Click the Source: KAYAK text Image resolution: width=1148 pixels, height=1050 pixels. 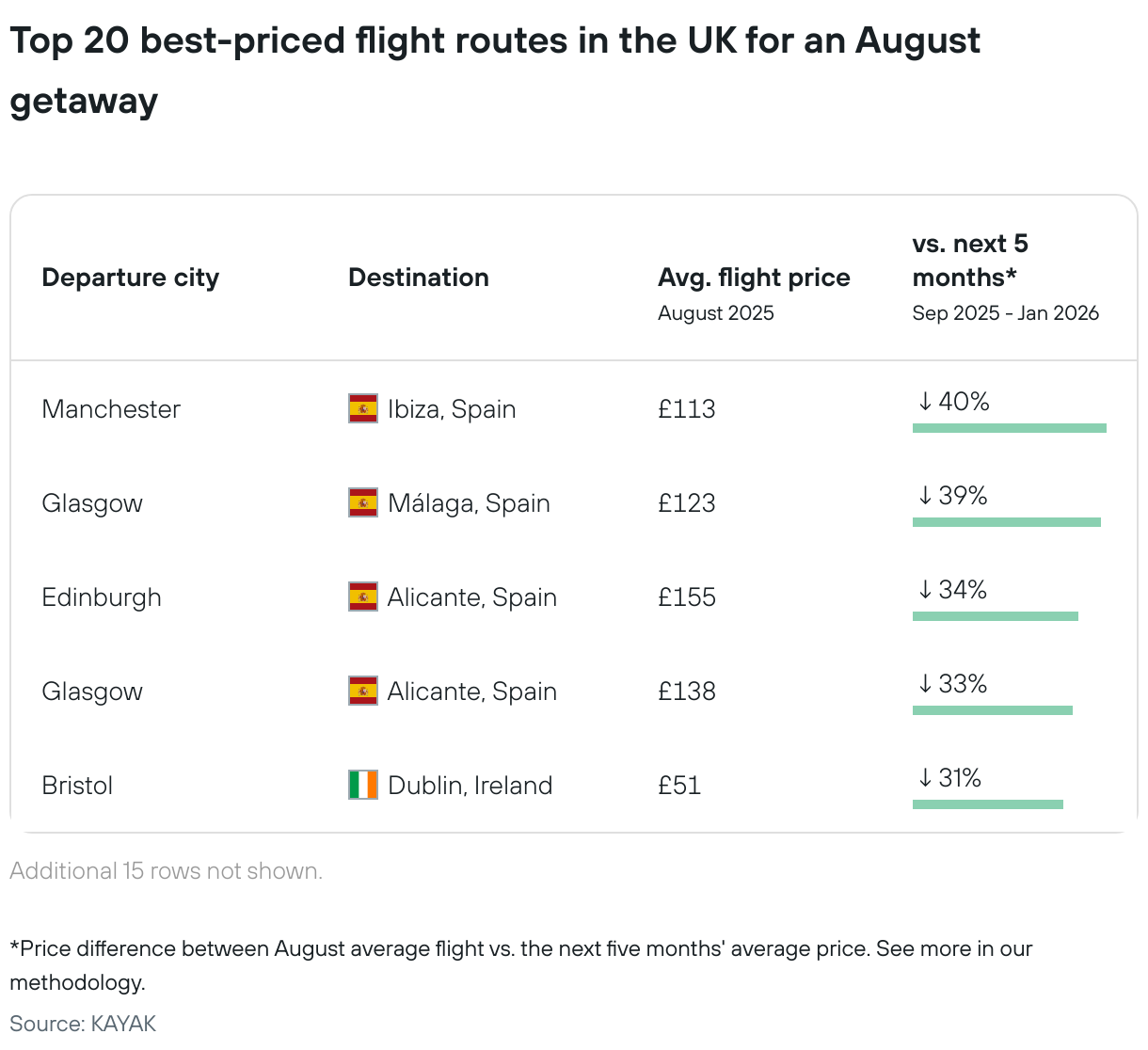click(x=83, y=1024)
